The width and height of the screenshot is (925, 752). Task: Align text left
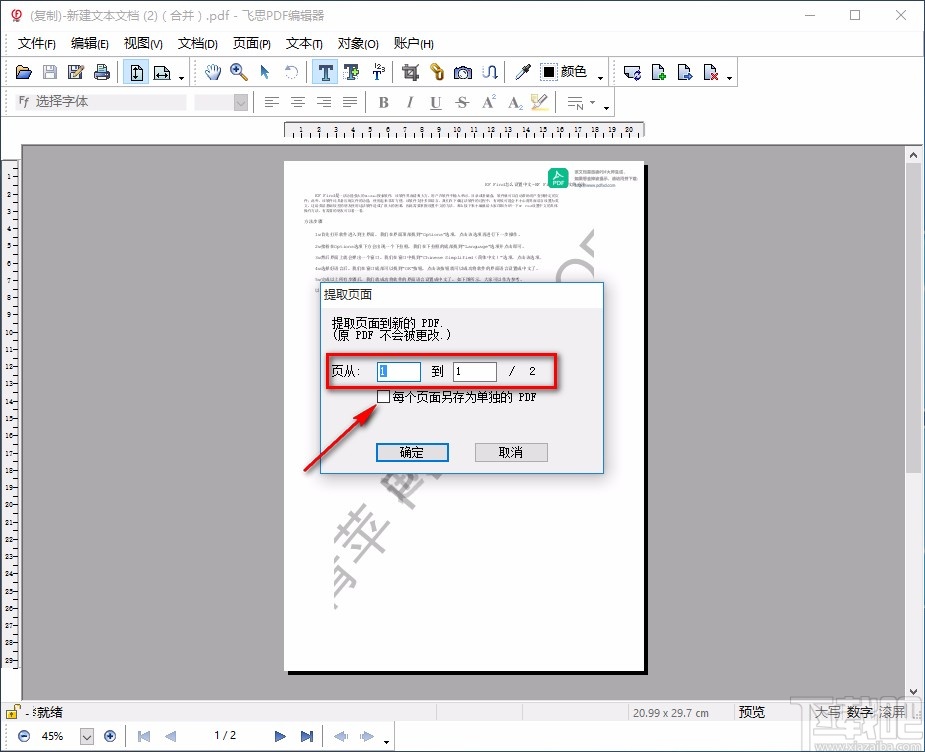(271, 103)
